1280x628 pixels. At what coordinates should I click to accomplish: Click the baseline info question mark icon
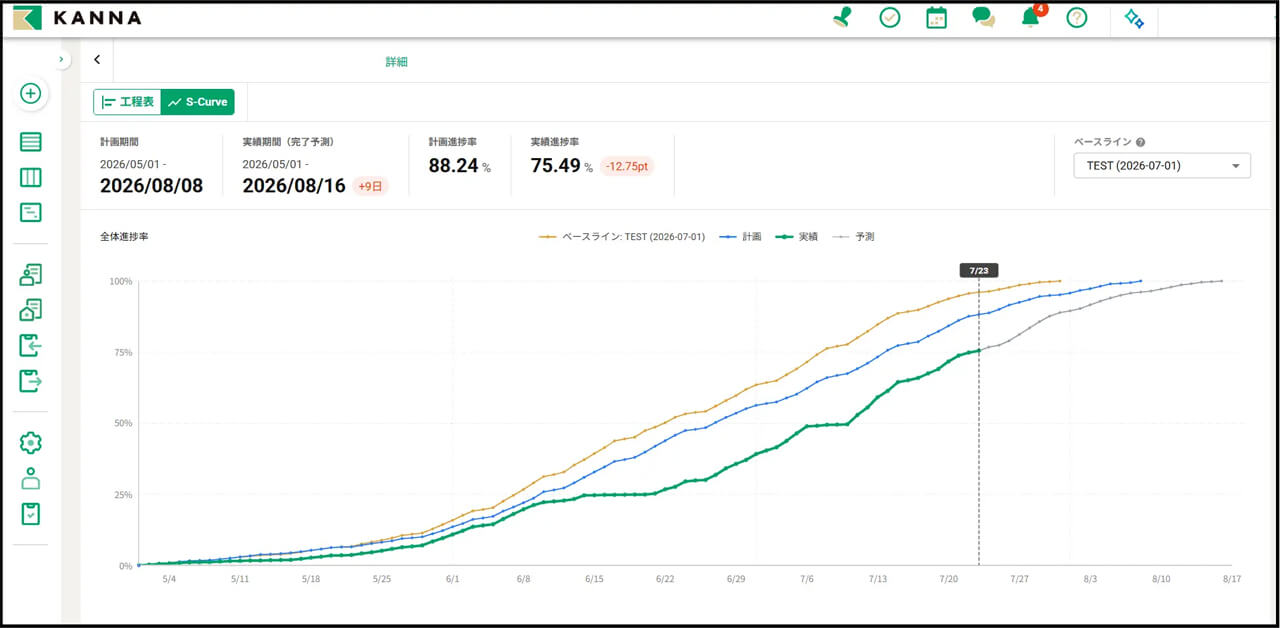(1140, 143)
